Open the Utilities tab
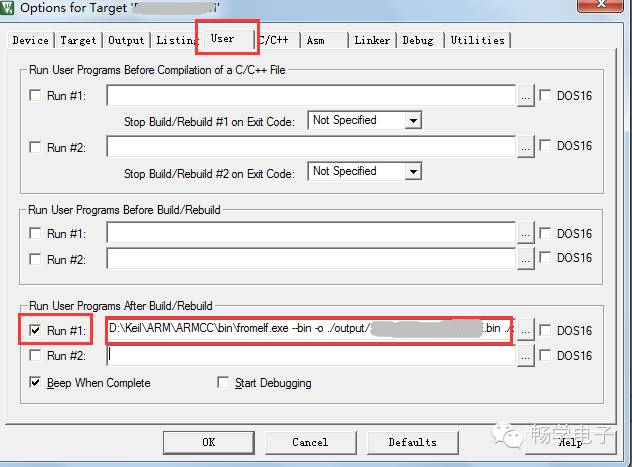This screenshot has width=632, height=467. (x=478, y=40)
